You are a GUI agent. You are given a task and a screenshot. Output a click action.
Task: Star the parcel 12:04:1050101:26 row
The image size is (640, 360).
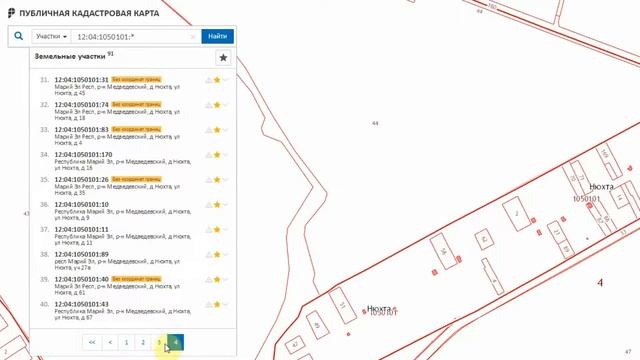(217, 180)
